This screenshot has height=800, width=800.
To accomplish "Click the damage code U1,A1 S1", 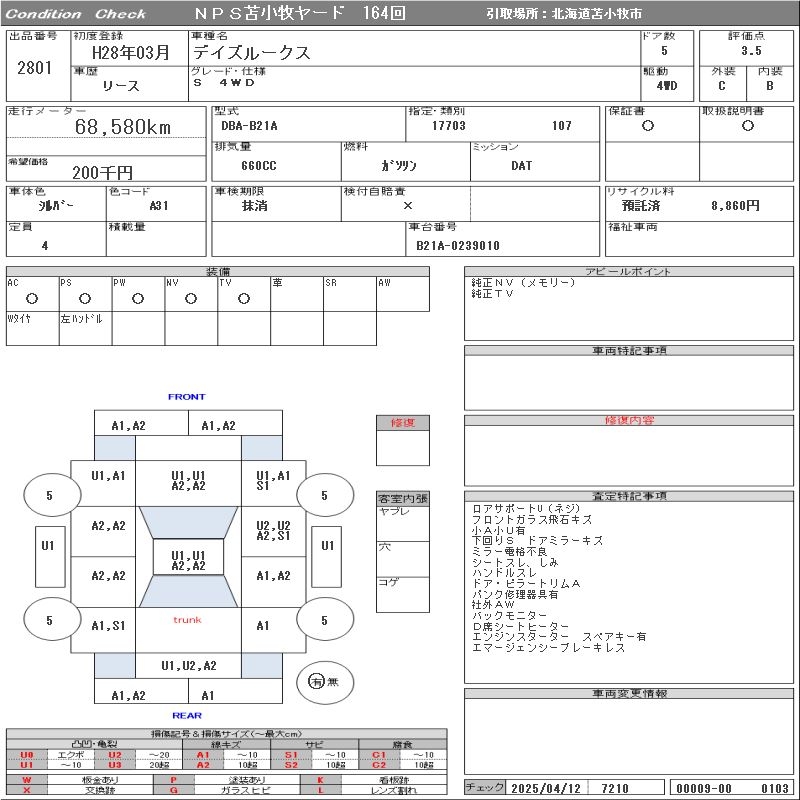I will tap(273, 481).
